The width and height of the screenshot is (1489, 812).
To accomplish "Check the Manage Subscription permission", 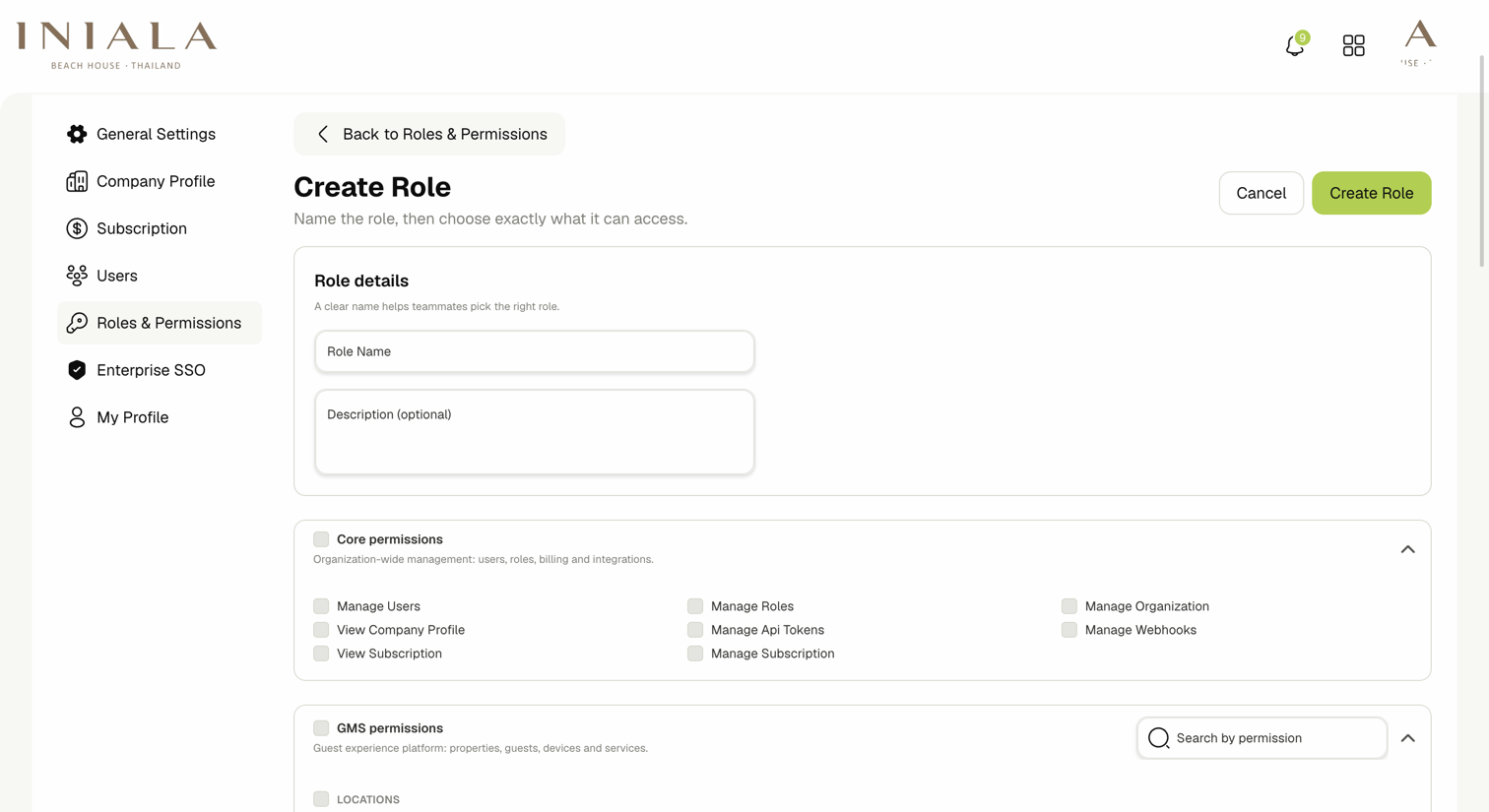I will [695, 654].
